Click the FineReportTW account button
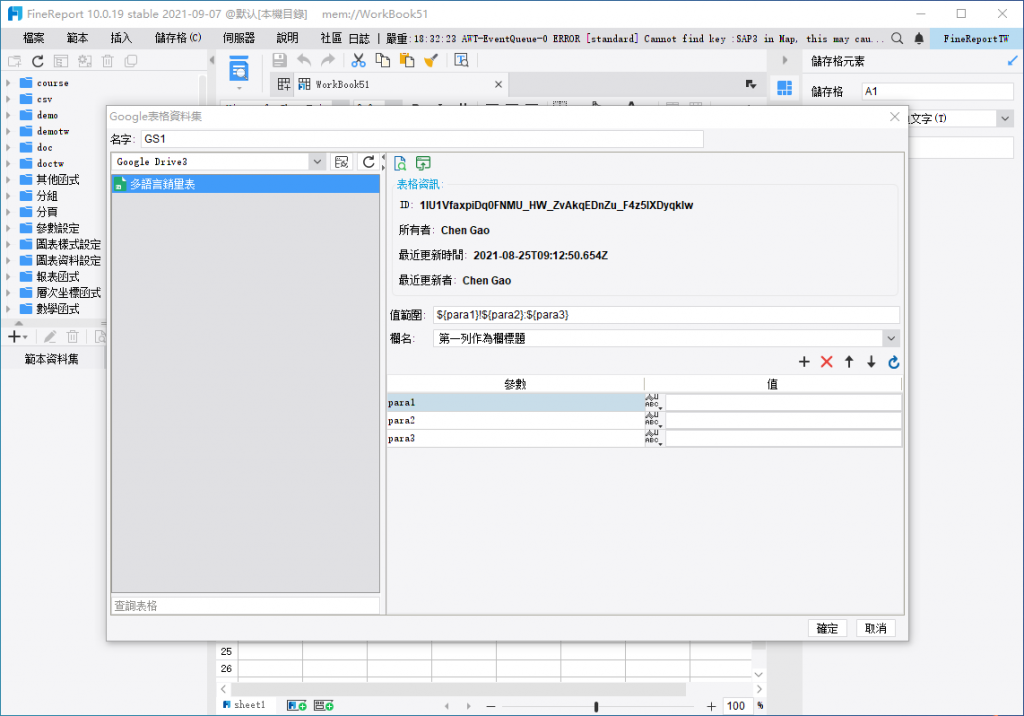Viewport: 1024px width, 716px height. point(976,39)
